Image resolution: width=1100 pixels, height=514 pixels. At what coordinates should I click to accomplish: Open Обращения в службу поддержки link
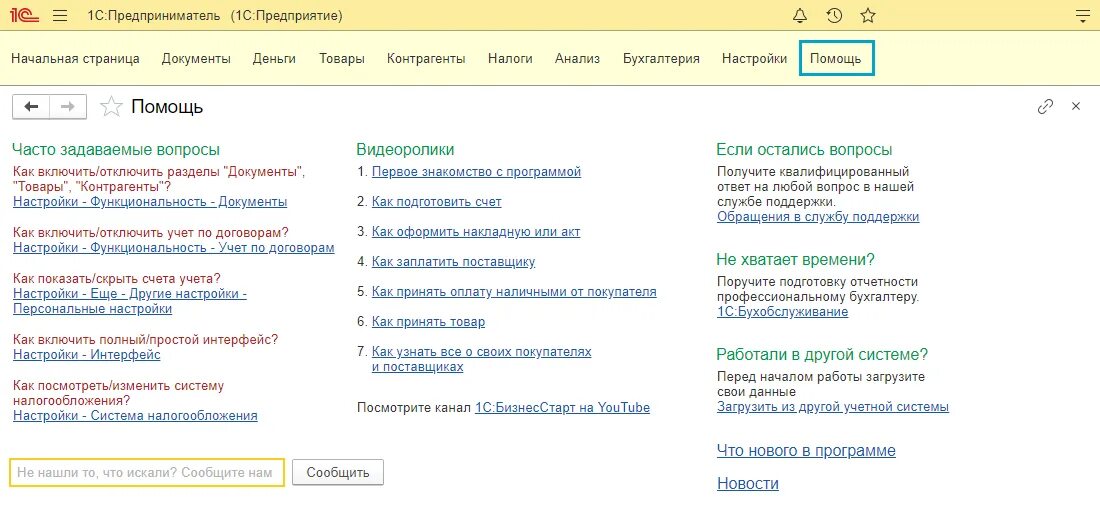click(x=818, y=217)
